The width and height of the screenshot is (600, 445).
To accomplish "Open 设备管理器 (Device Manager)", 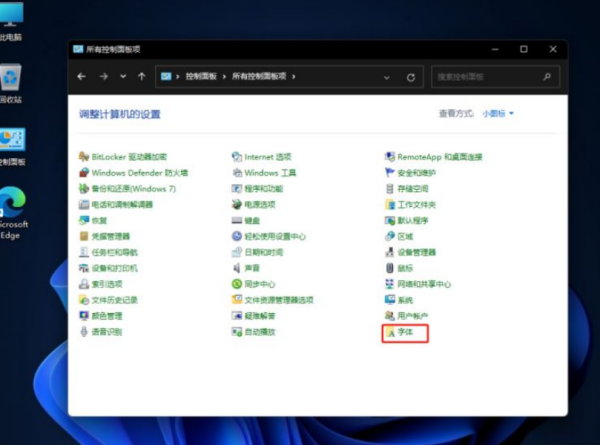I will click(x=416, y=252).
